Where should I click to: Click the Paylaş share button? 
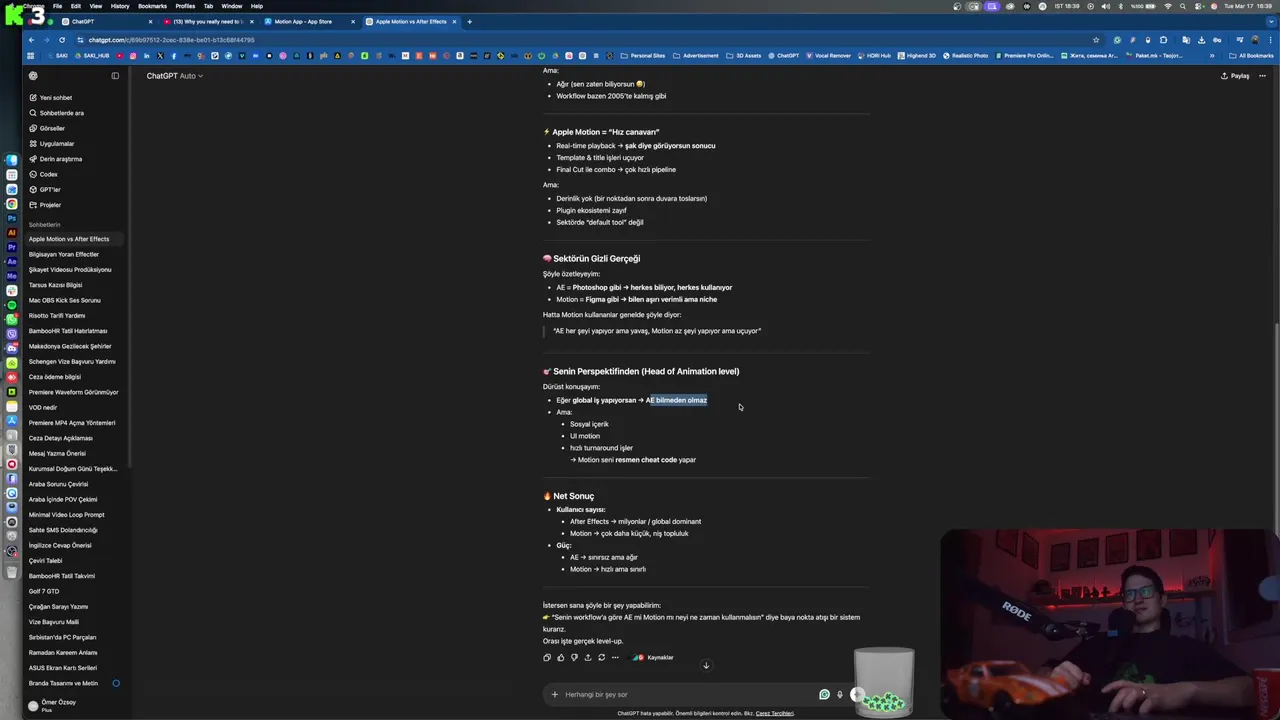tap(1235, 76)
